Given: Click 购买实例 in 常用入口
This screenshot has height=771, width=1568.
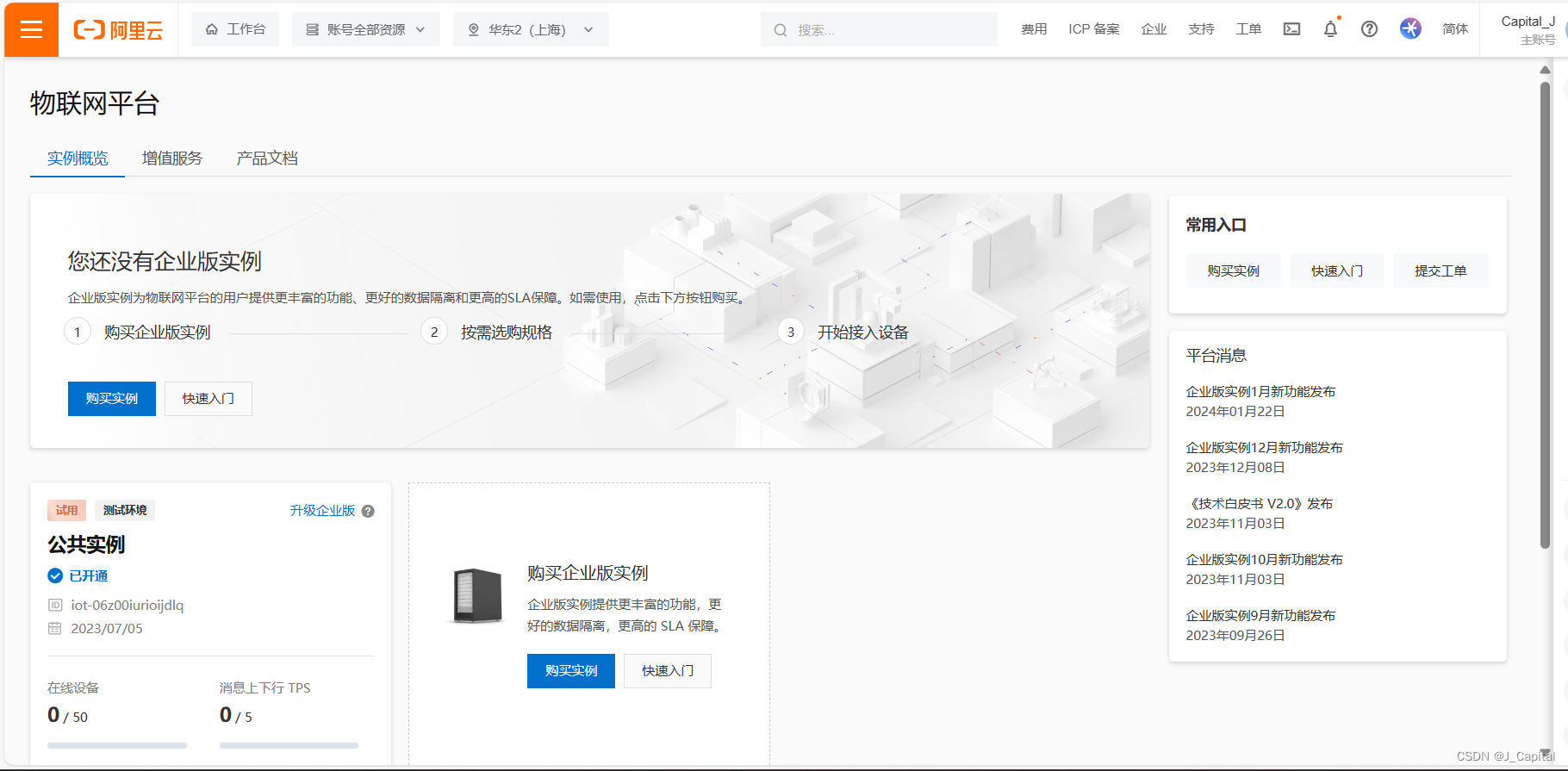Looking at the screenshot, I should click(x=1233, y=270).
